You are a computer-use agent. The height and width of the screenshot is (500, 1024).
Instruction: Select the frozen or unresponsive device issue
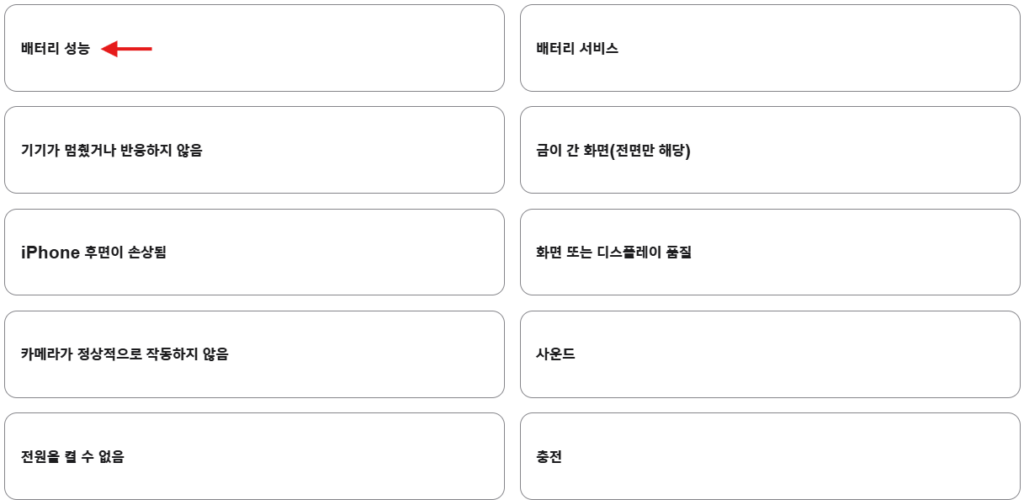pos(111,150)
